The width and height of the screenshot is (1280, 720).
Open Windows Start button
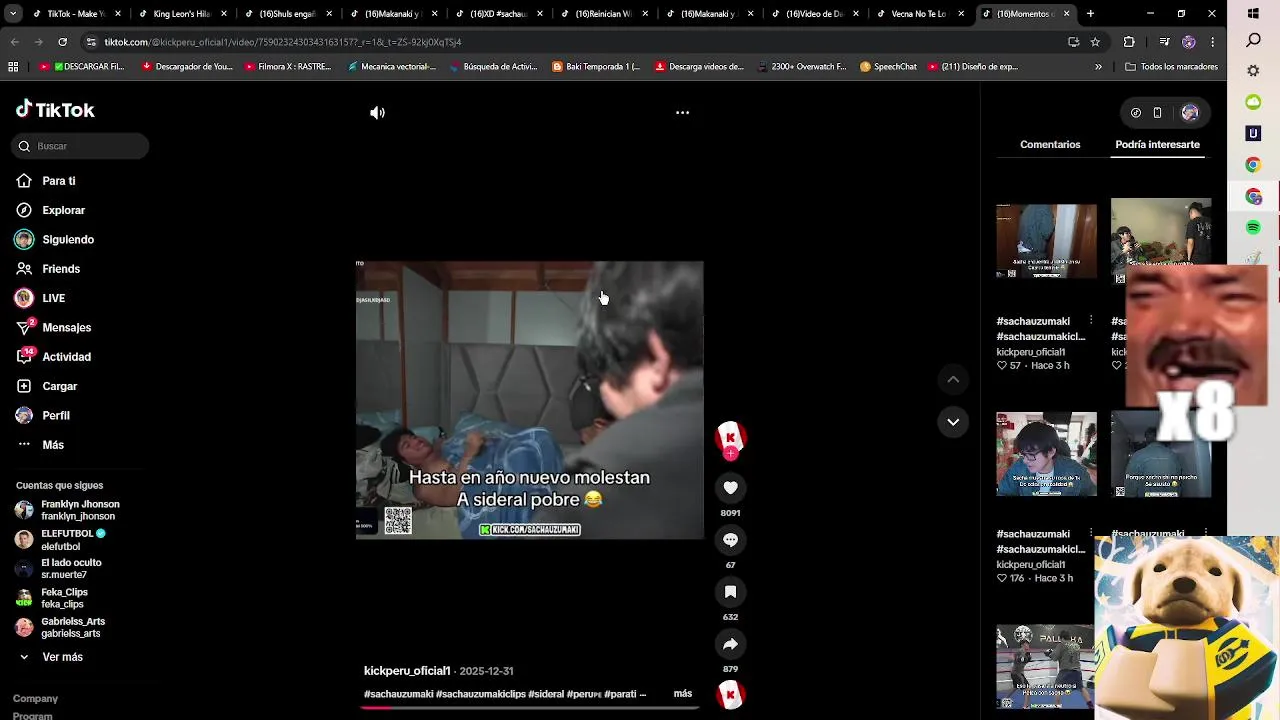click(1253, 14)
